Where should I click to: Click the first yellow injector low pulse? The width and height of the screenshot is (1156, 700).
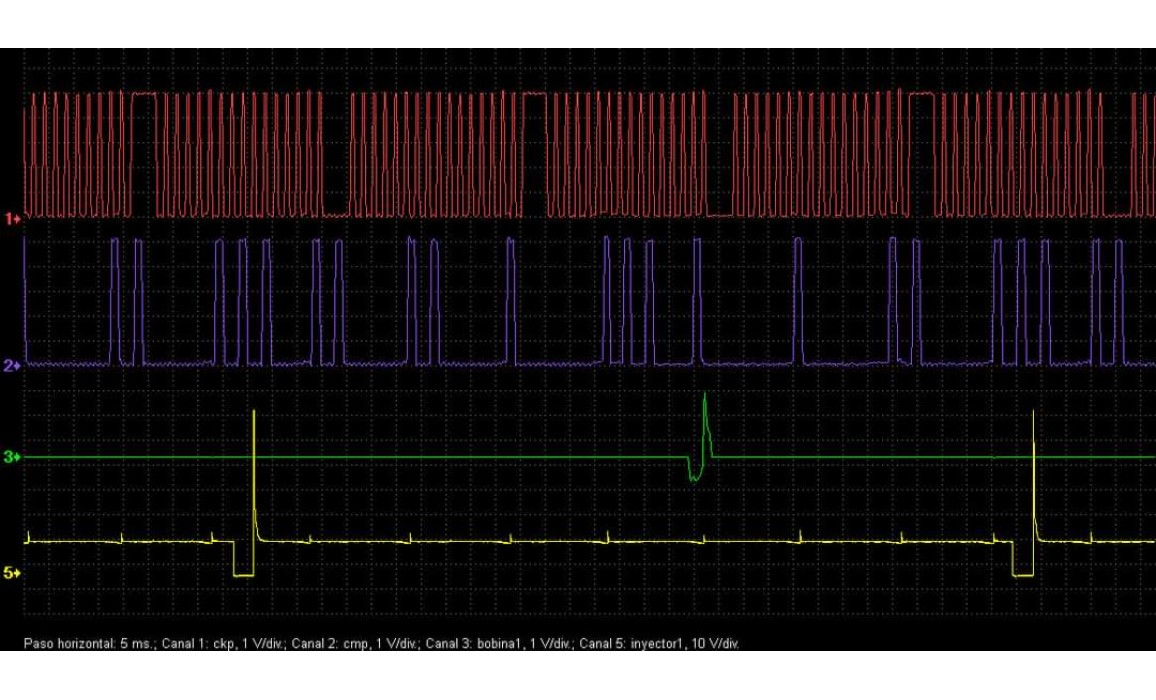(x=243, y=575)
